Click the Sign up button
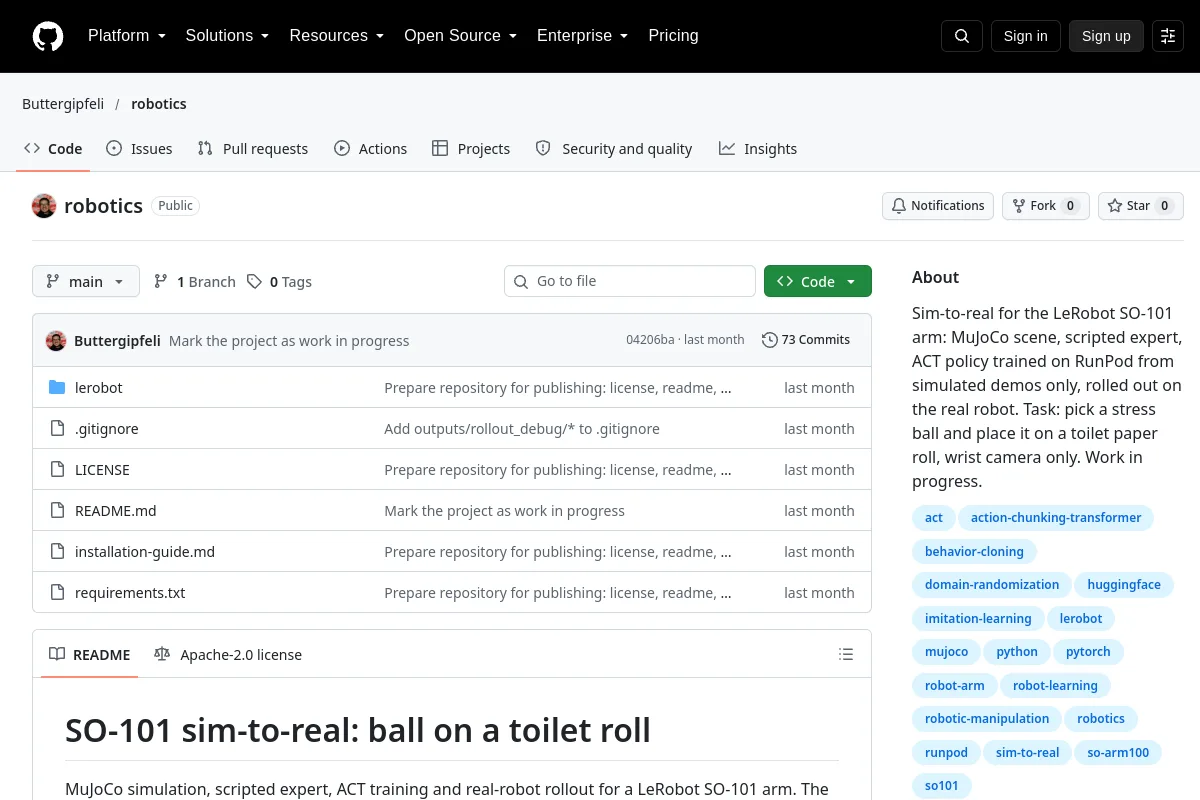1200x800 pixels. click(x=1106, y=36)
